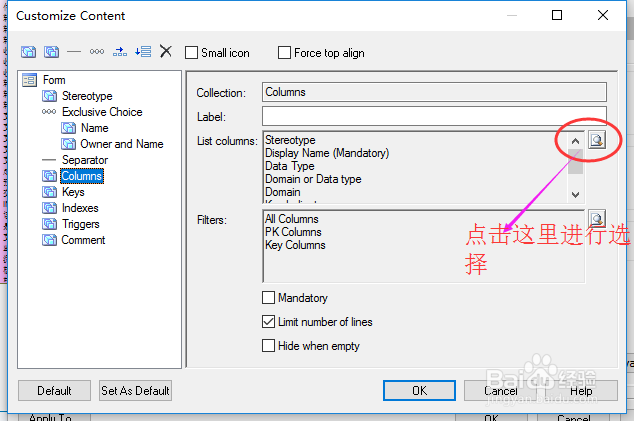The width and height of the screenshot is (634, 421).
Task: Click the Default button
Action: click(55, 391)
